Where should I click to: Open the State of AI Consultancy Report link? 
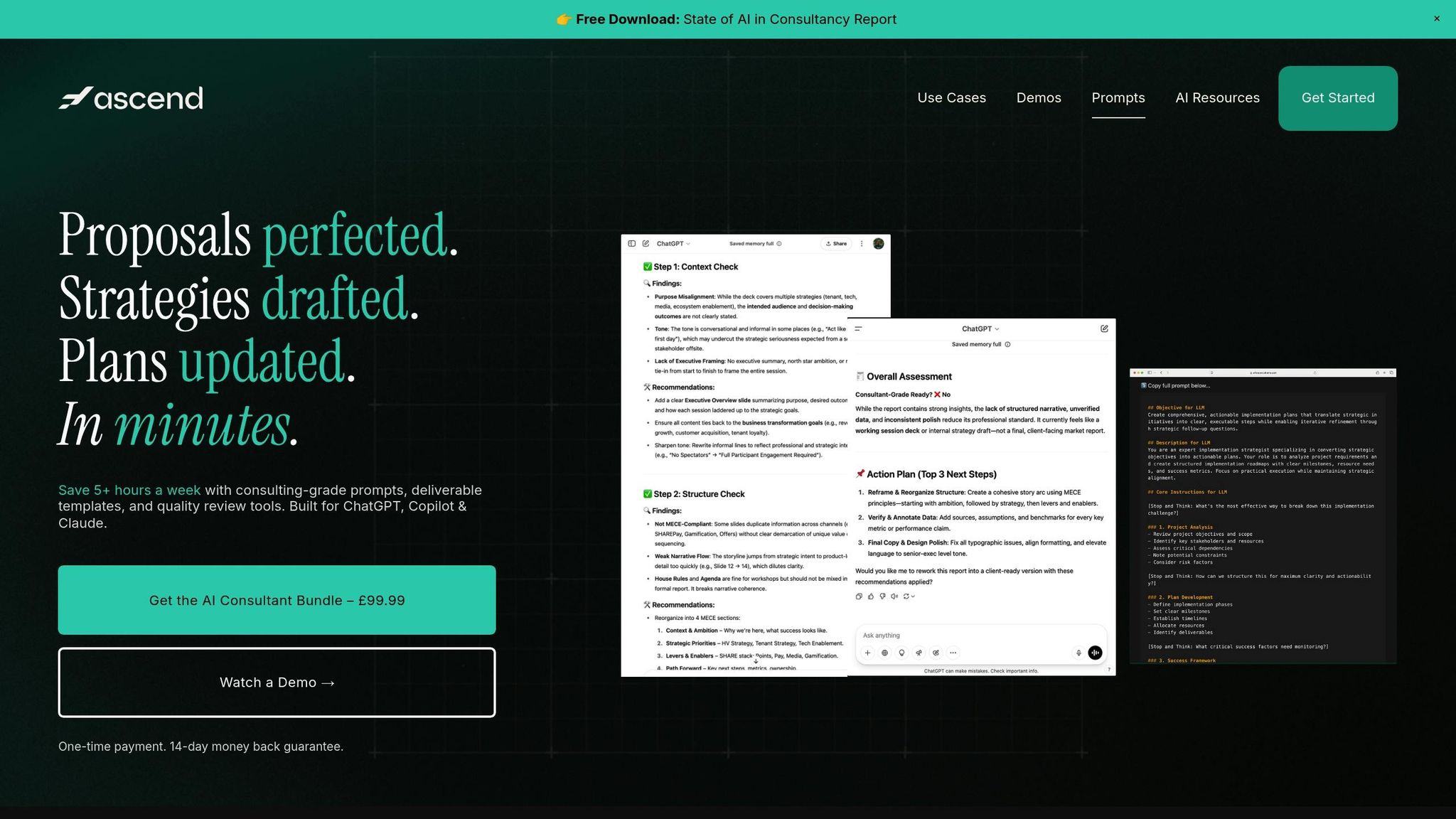point(727,19)
